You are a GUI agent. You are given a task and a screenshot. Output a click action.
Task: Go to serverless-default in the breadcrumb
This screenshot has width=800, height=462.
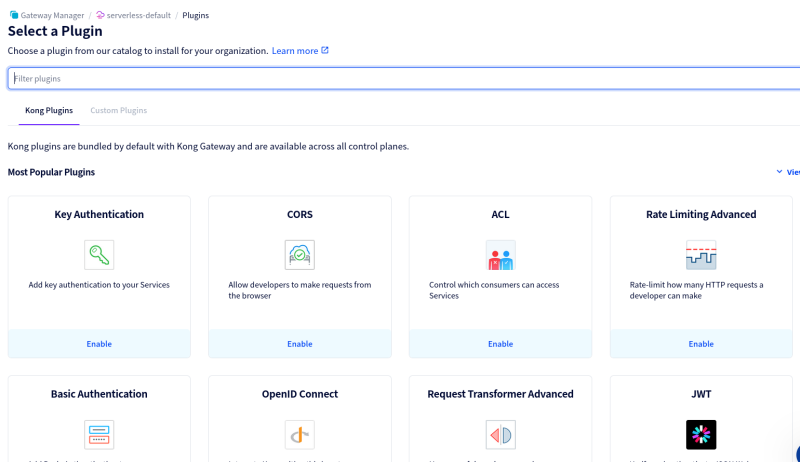click(x=139, y=16)
